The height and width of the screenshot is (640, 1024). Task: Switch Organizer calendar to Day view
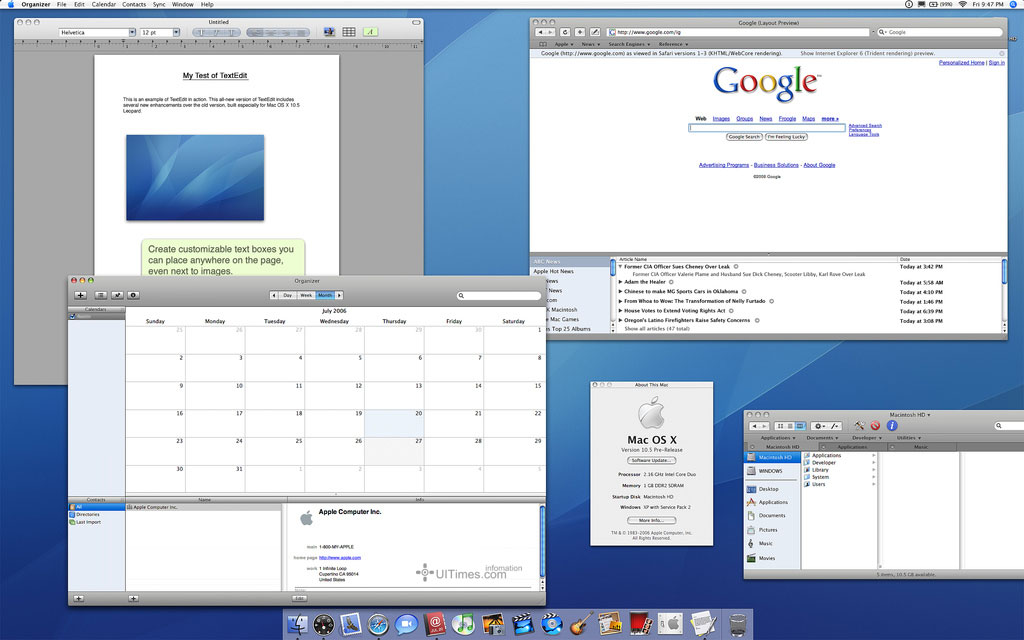(x=287, y=295)
